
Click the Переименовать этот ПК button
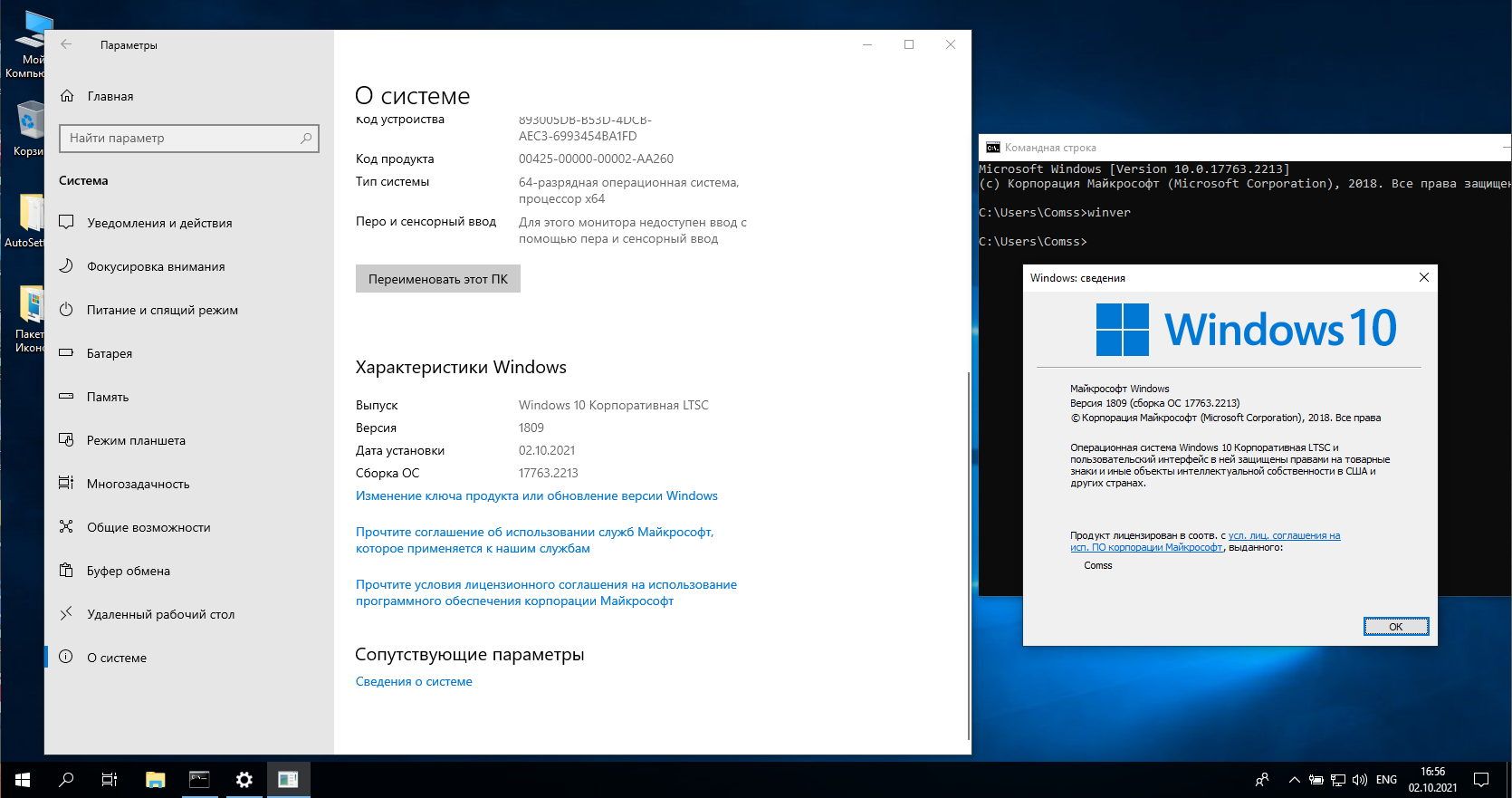[438, 279]
